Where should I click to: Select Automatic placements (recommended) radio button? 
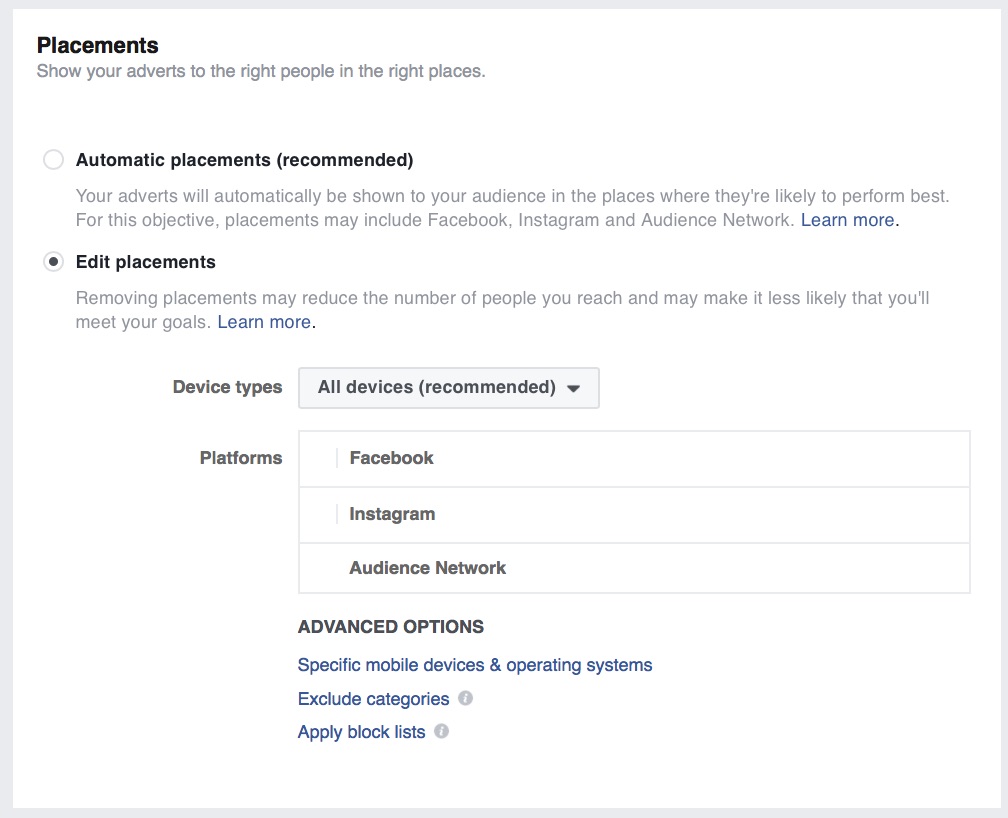click(x=53, y=159)
